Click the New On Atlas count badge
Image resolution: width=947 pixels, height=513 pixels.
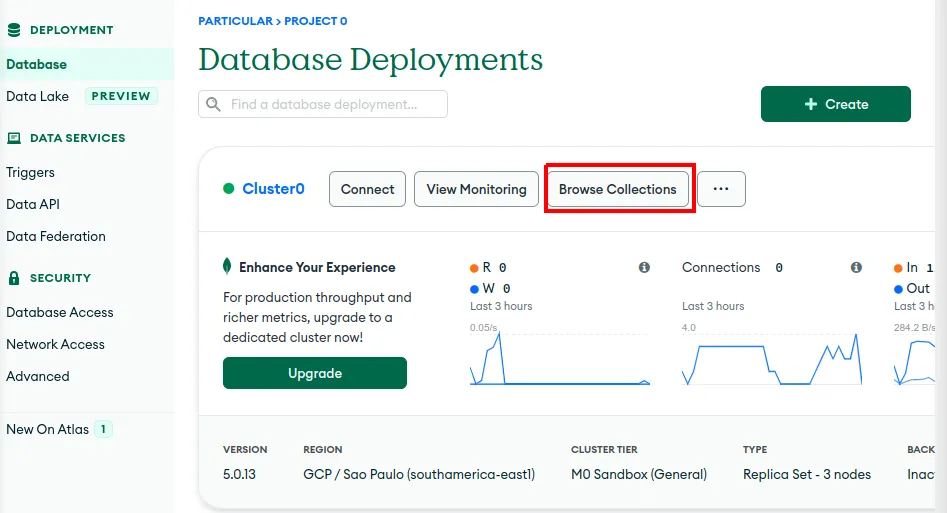click(103, 429)
